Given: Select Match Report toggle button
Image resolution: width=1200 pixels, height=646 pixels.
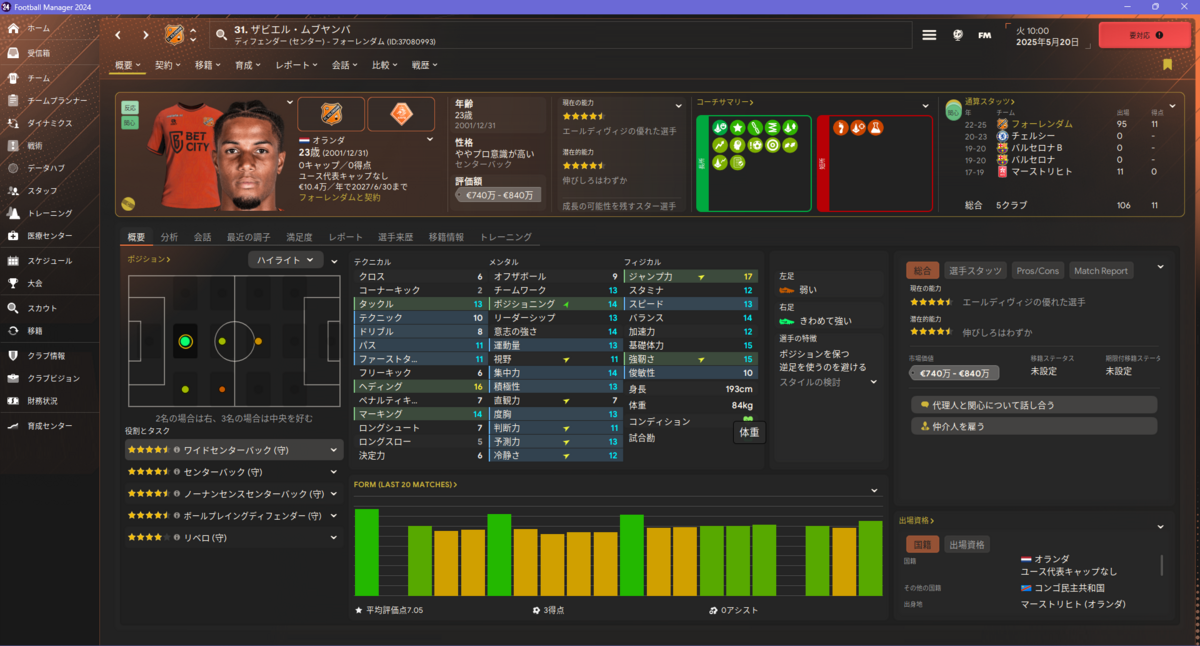Looking at the screenshot, I should click(1101, 270).
